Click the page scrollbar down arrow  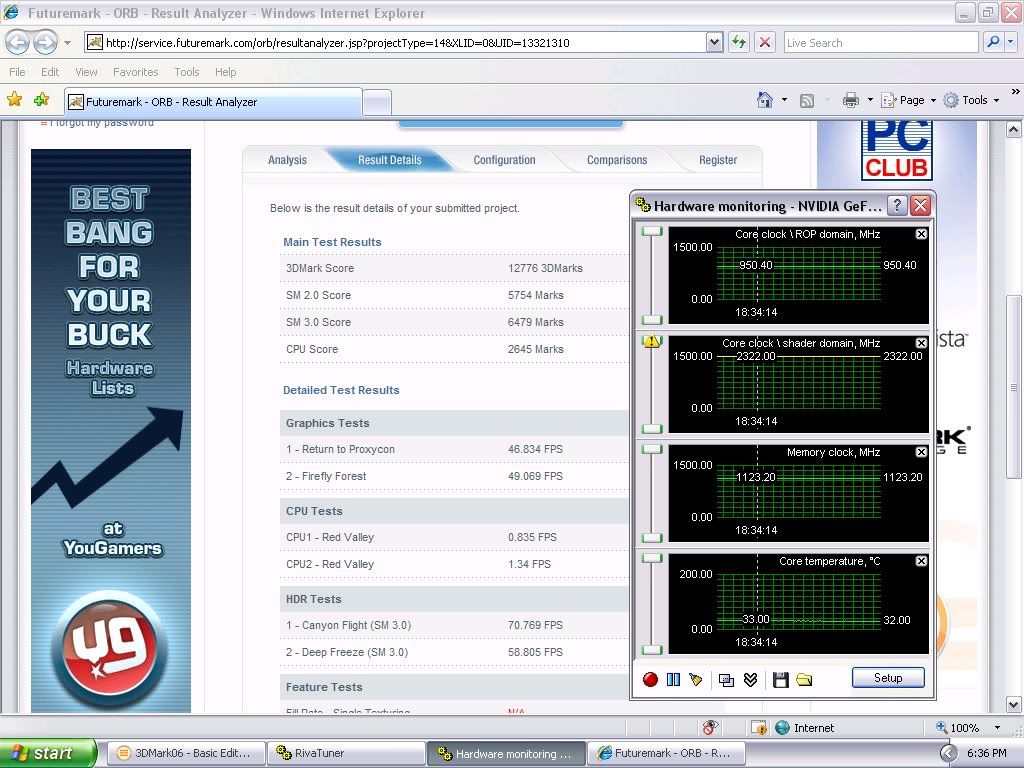click(1014, 705)
